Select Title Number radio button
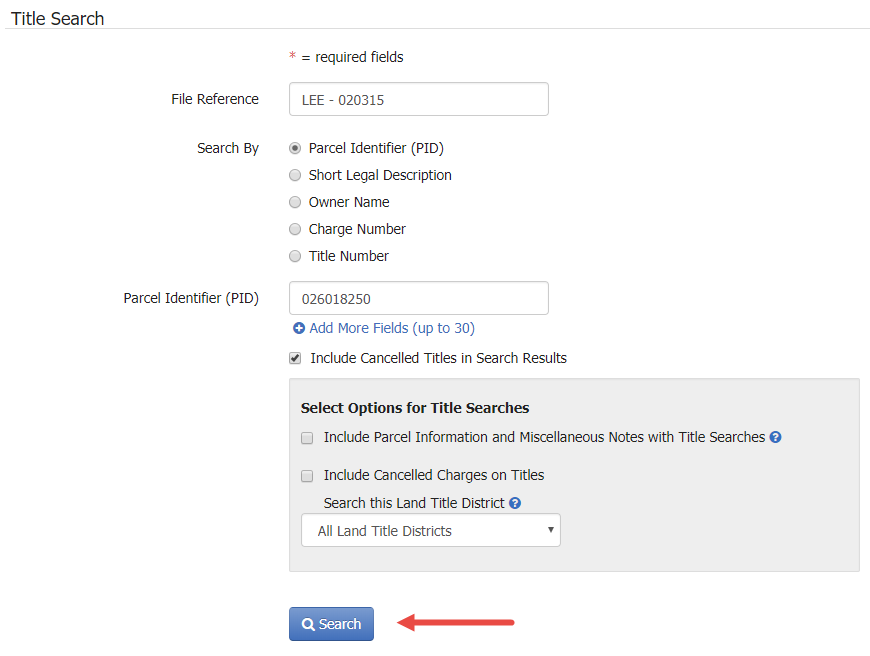This screenshot has width=870, height=656. (295, 256)
